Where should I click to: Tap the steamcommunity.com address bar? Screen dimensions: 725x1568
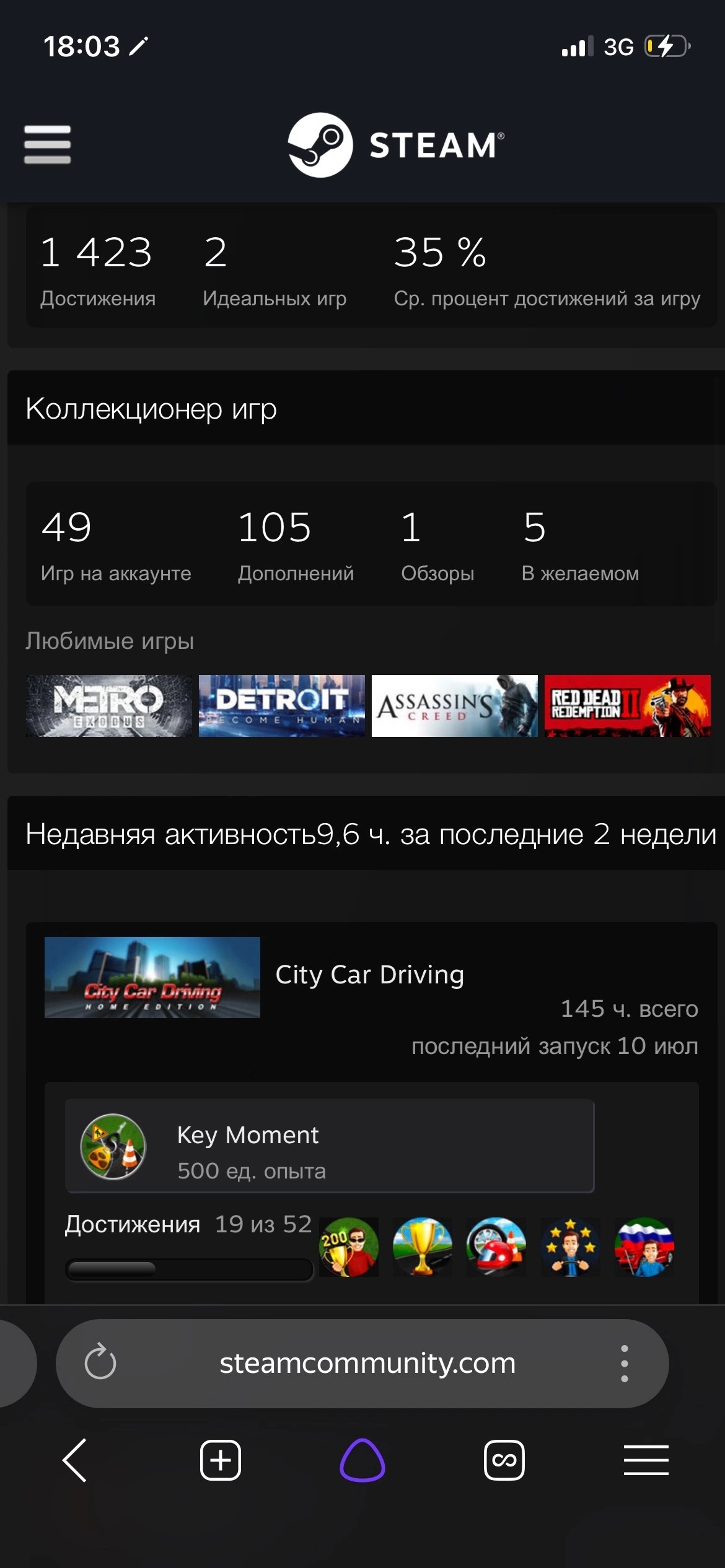(368, 1363)
